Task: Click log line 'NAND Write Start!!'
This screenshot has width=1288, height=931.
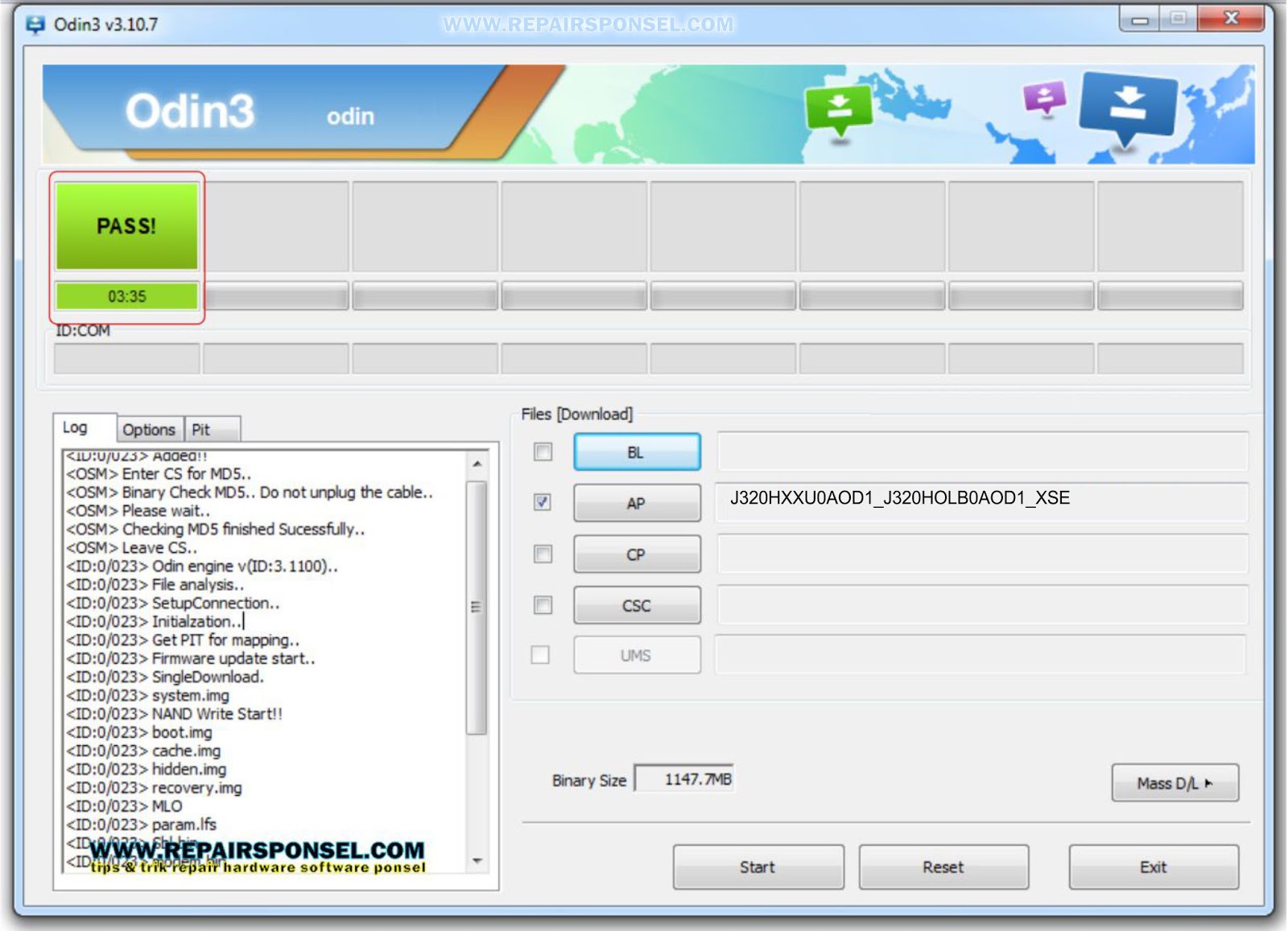Action: 174,714
